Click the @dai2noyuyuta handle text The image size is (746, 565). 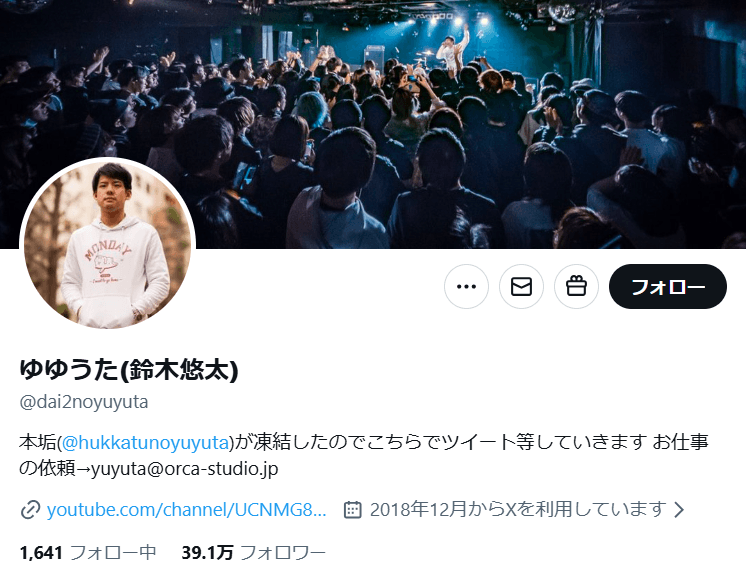pos(84,402)
